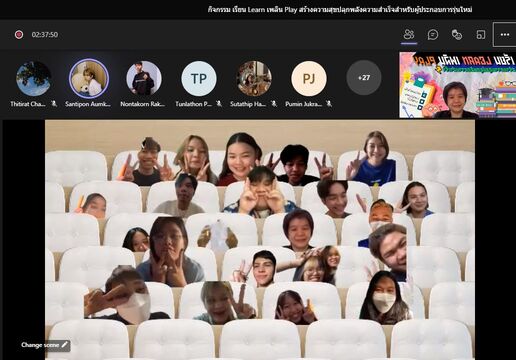Select Nontakorn Rak... participant avatar
Screen dimensions: 516x360
[144, 78]
